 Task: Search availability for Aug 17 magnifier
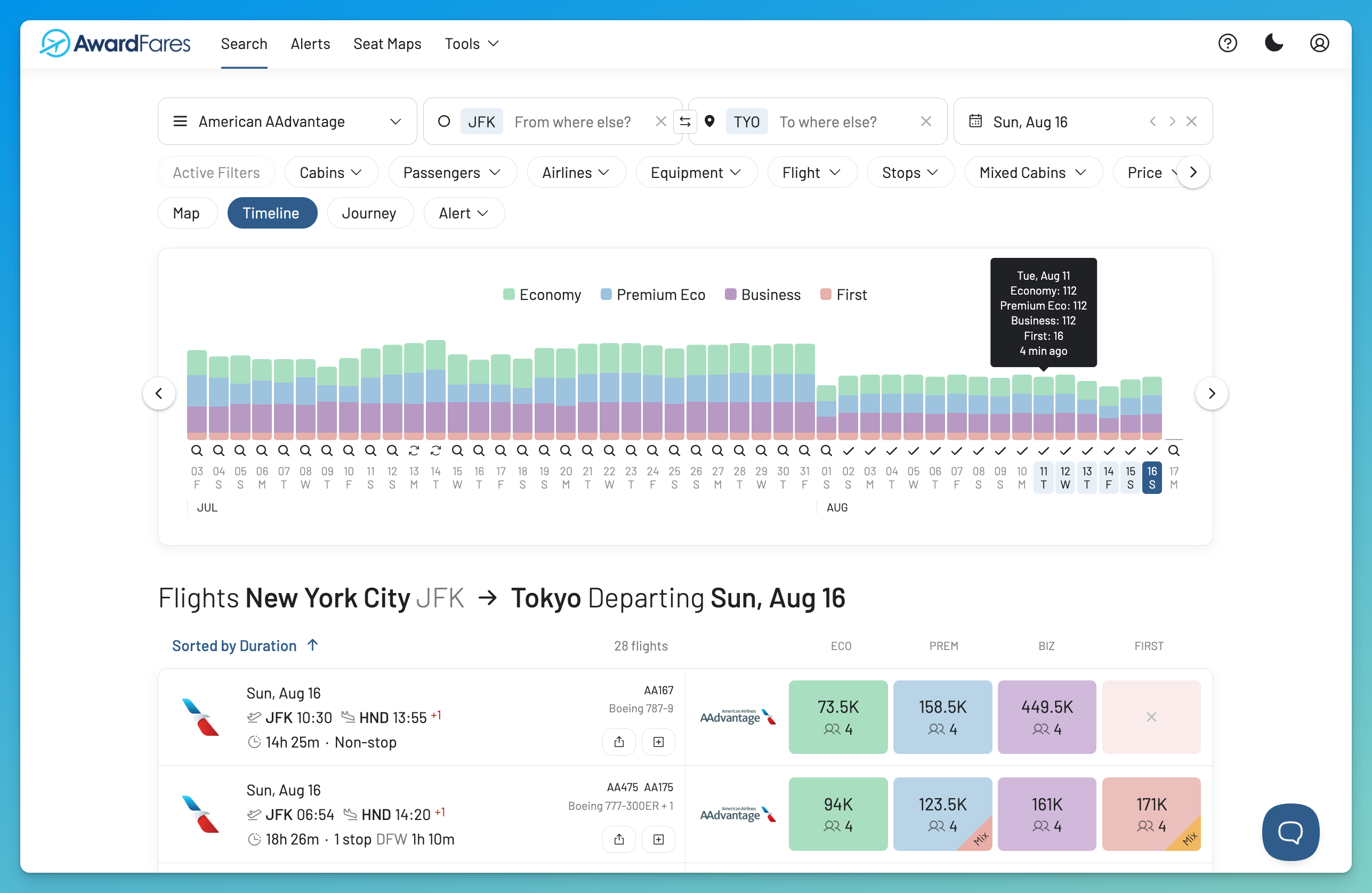1174,451
